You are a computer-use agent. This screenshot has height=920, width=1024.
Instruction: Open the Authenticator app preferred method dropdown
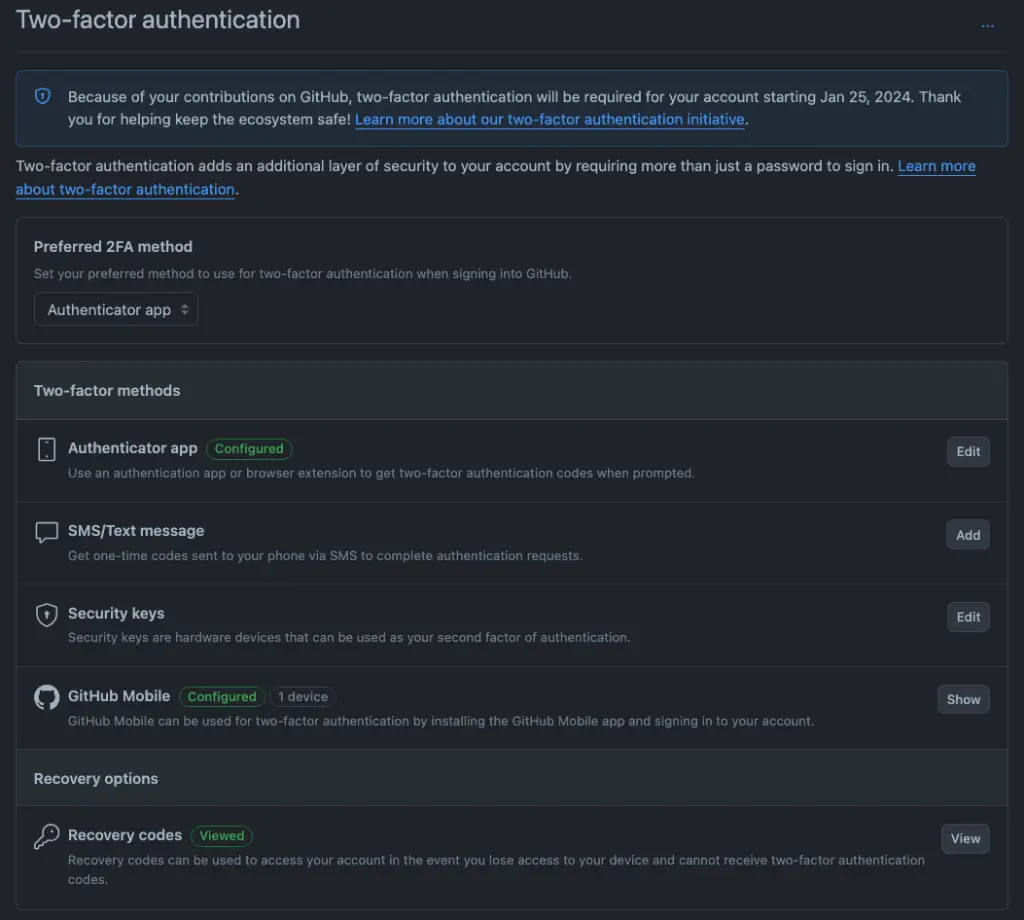116,309
